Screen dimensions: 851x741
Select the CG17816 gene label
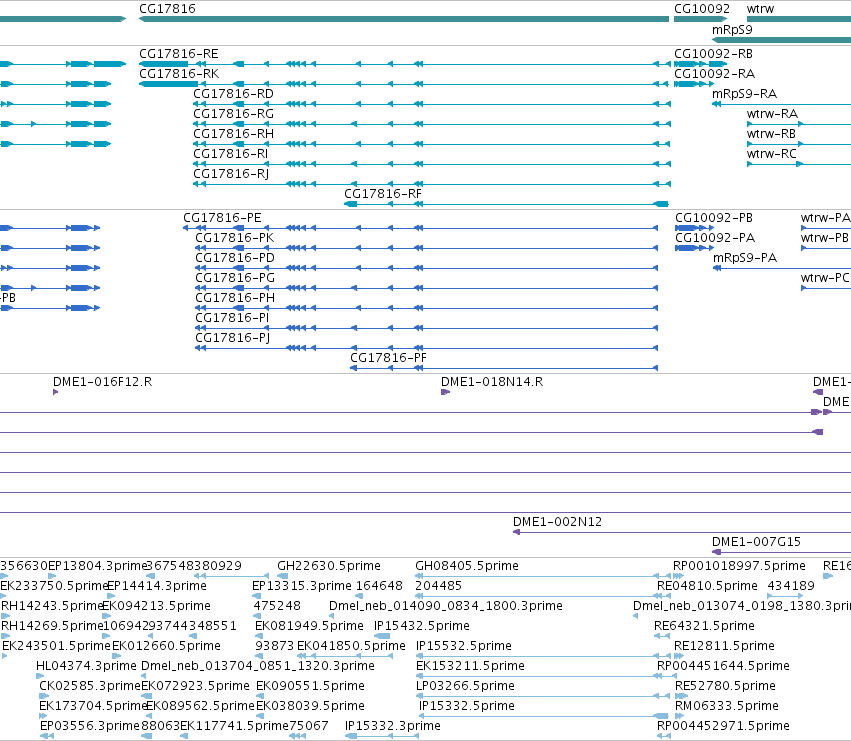(167, 9)
